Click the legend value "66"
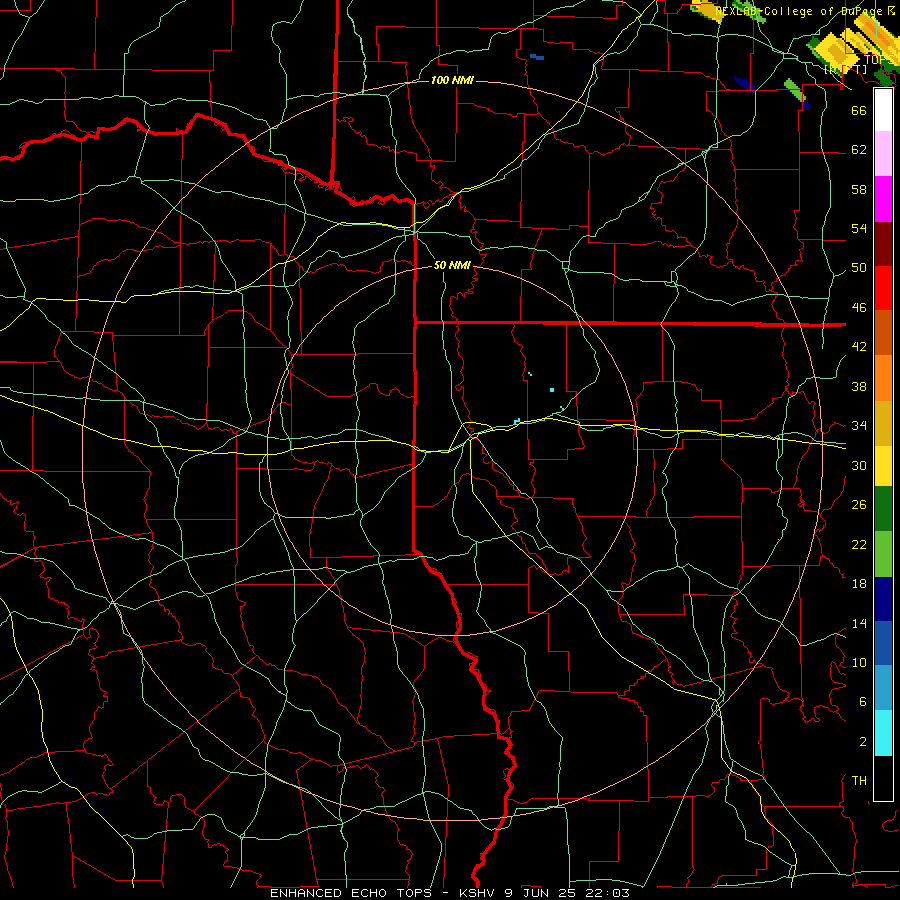 [x=859, y=110]
